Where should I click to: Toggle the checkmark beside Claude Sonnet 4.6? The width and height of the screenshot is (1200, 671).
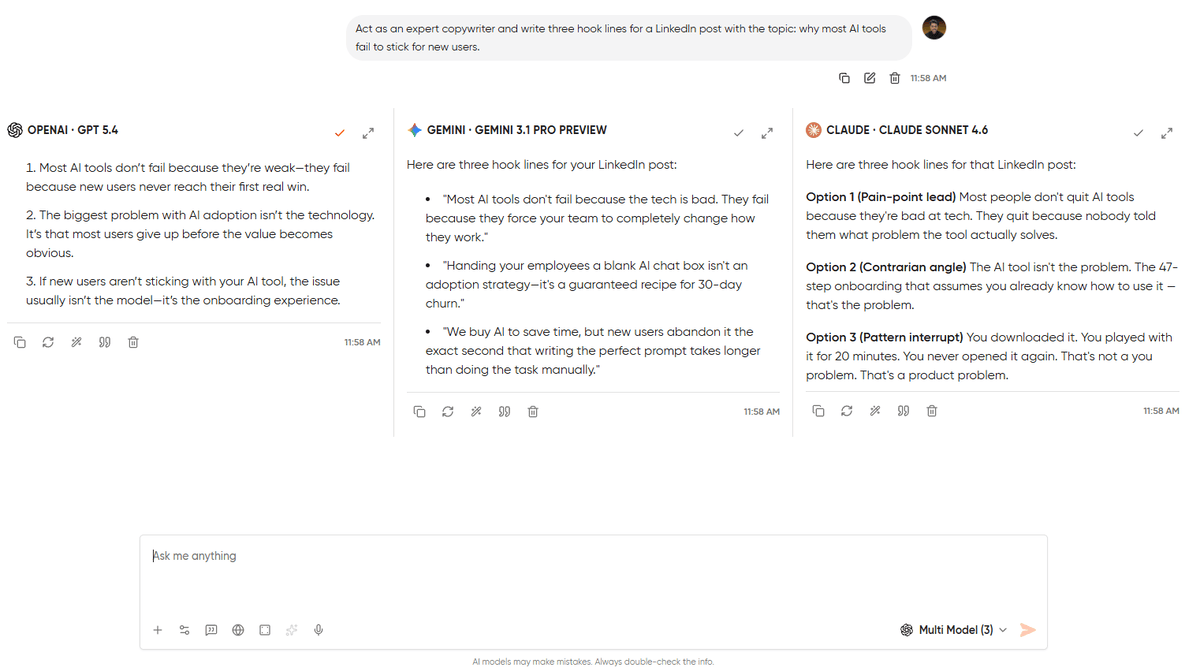tap(1138, 131)
